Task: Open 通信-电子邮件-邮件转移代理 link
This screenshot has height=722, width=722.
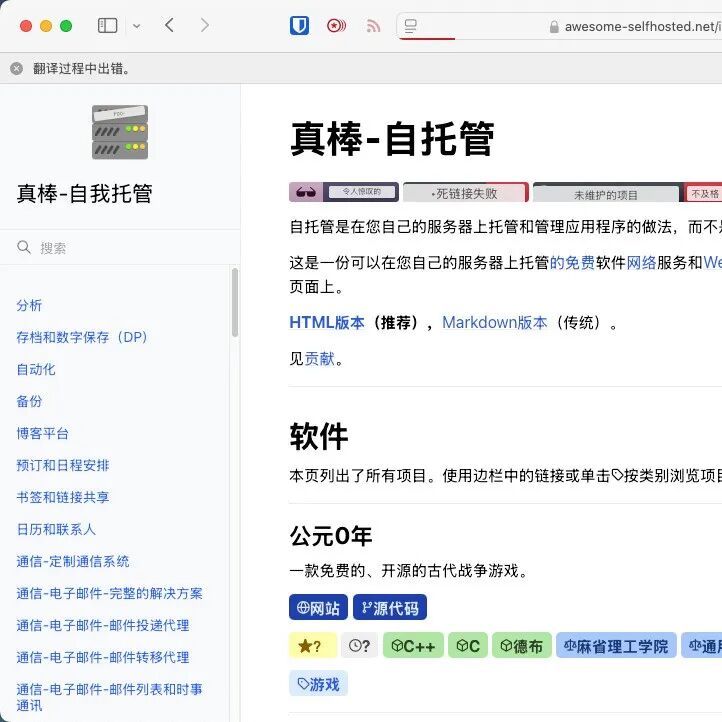Action: 103,657
